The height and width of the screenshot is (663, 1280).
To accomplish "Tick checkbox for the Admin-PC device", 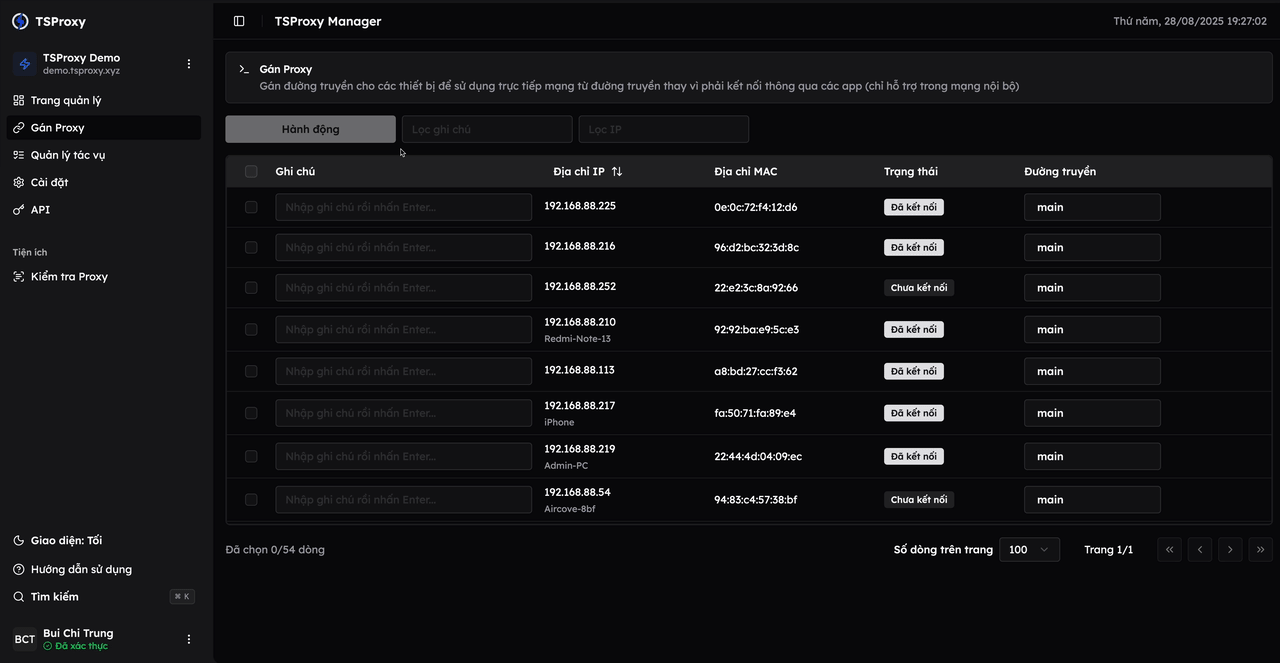I will pyautogui.click(x=251, y=456).
